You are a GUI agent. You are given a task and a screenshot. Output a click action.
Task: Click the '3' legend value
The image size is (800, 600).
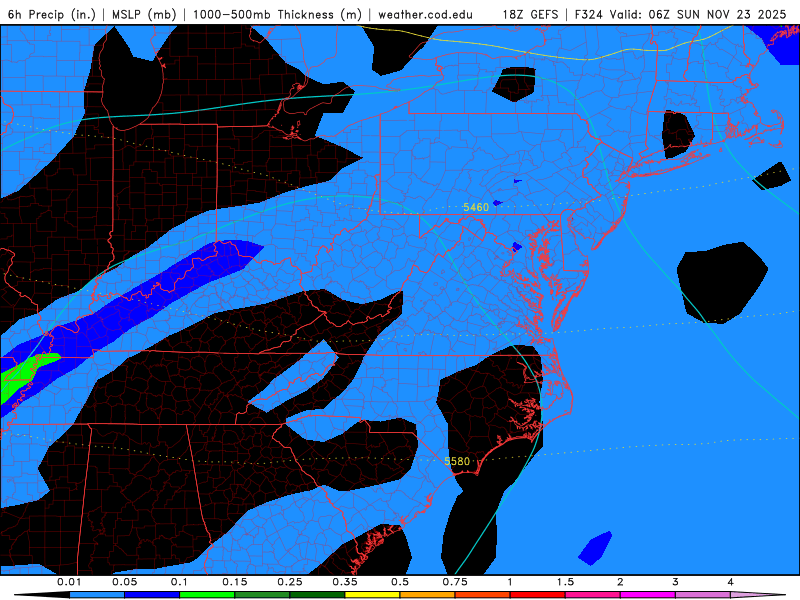[x=676, y=582]
